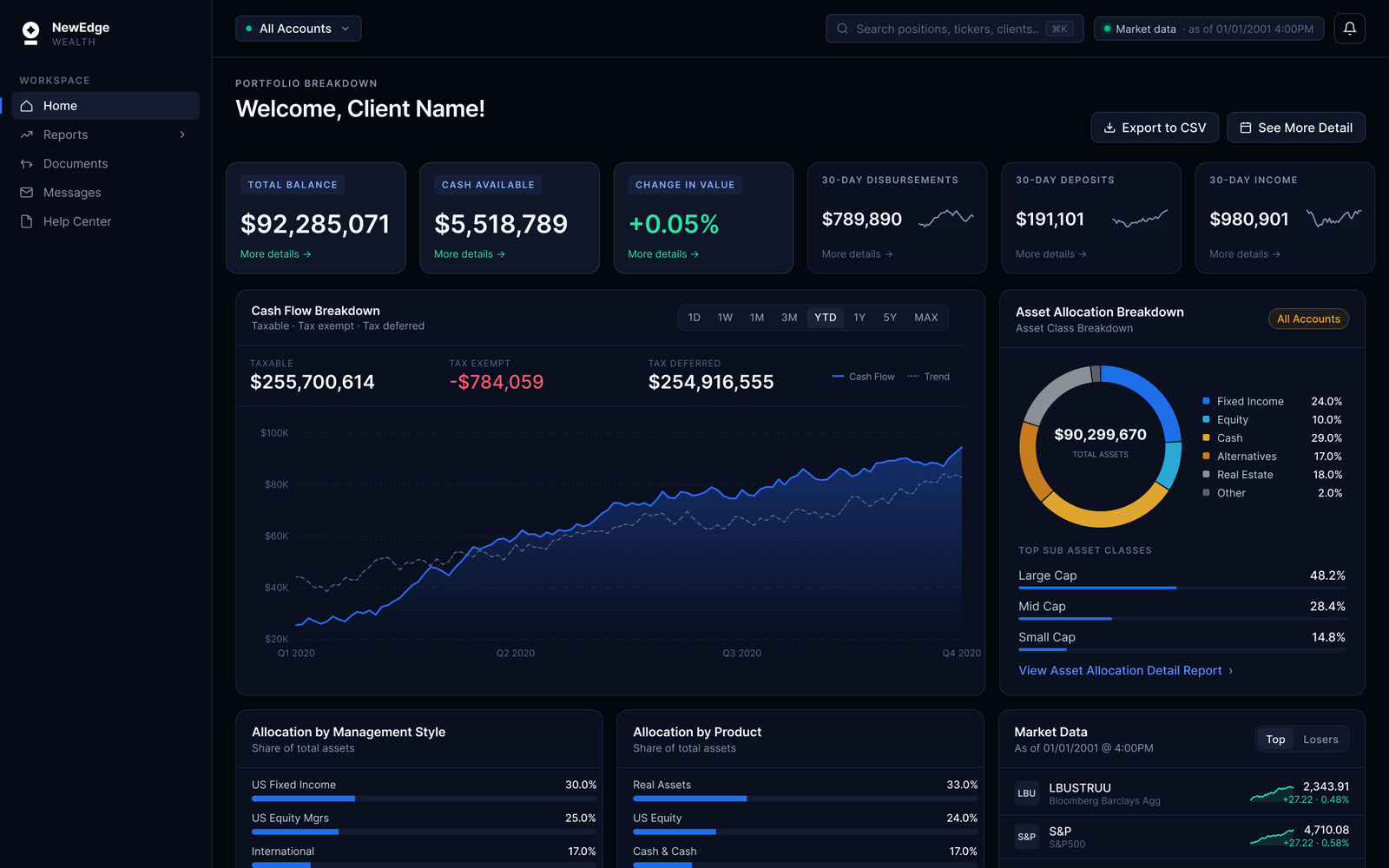
Task: Open More details under Total Balance
Action: 275,254
